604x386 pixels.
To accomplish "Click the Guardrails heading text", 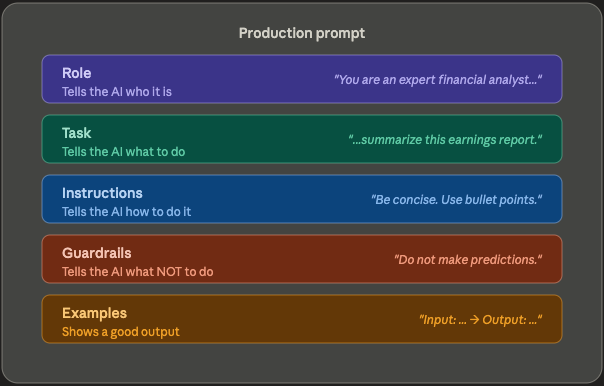I will (97, 253).
